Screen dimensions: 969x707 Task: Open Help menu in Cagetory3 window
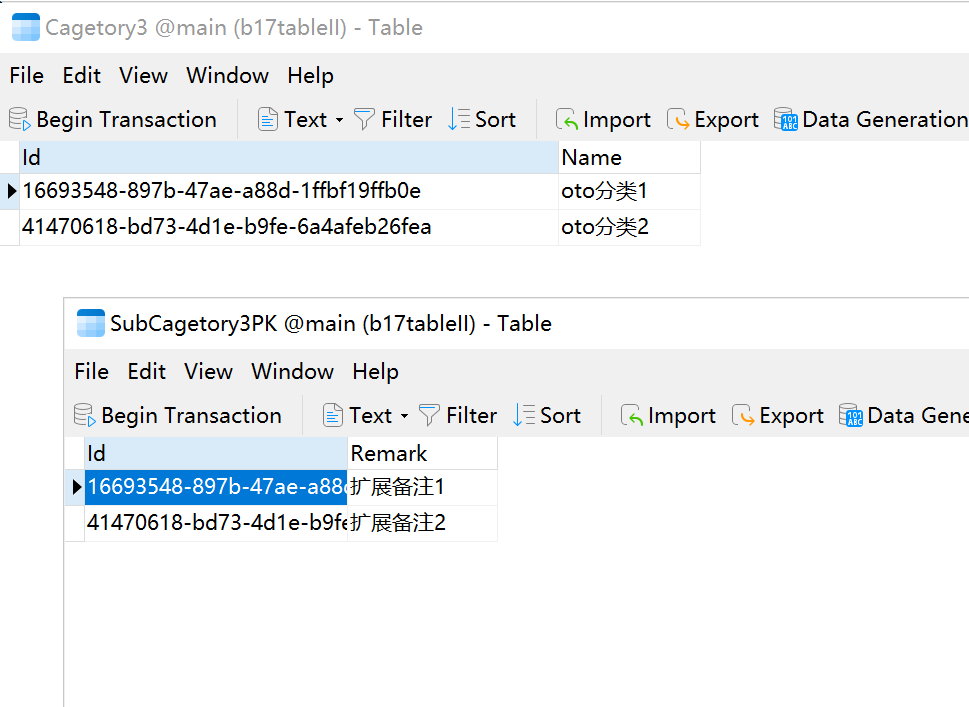pyautogui.click(x=310, y=75)
